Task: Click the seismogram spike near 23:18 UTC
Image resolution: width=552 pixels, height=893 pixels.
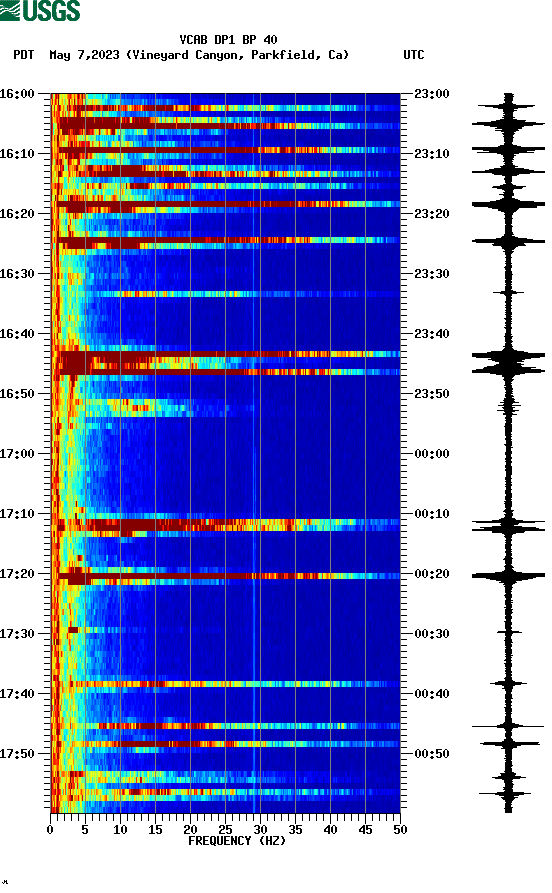Action: pos(508,204)
